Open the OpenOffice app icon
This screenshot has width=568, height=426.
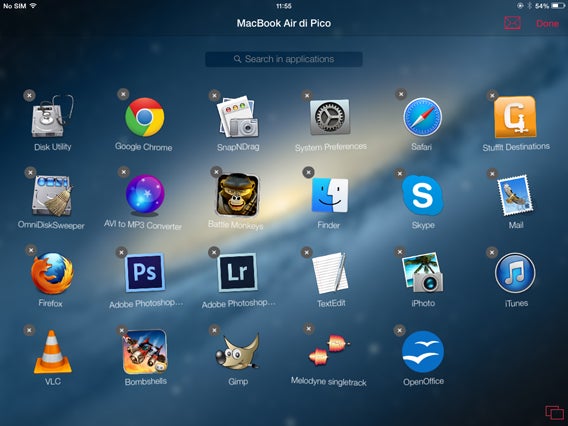point(423,351)
